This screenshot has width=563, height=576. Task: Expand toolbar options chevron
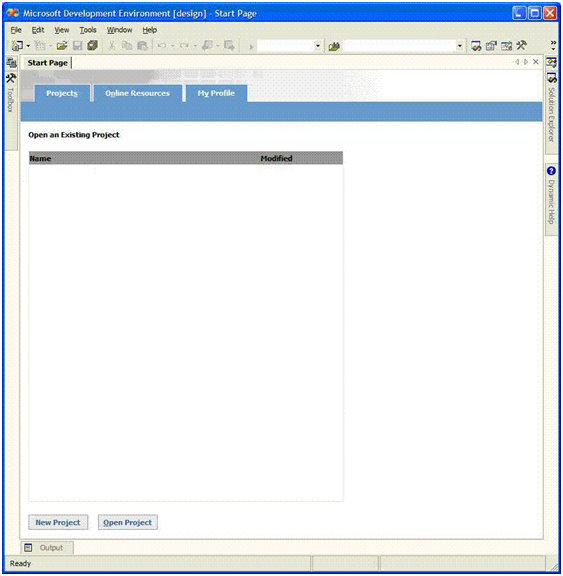[x=553, y=46]
